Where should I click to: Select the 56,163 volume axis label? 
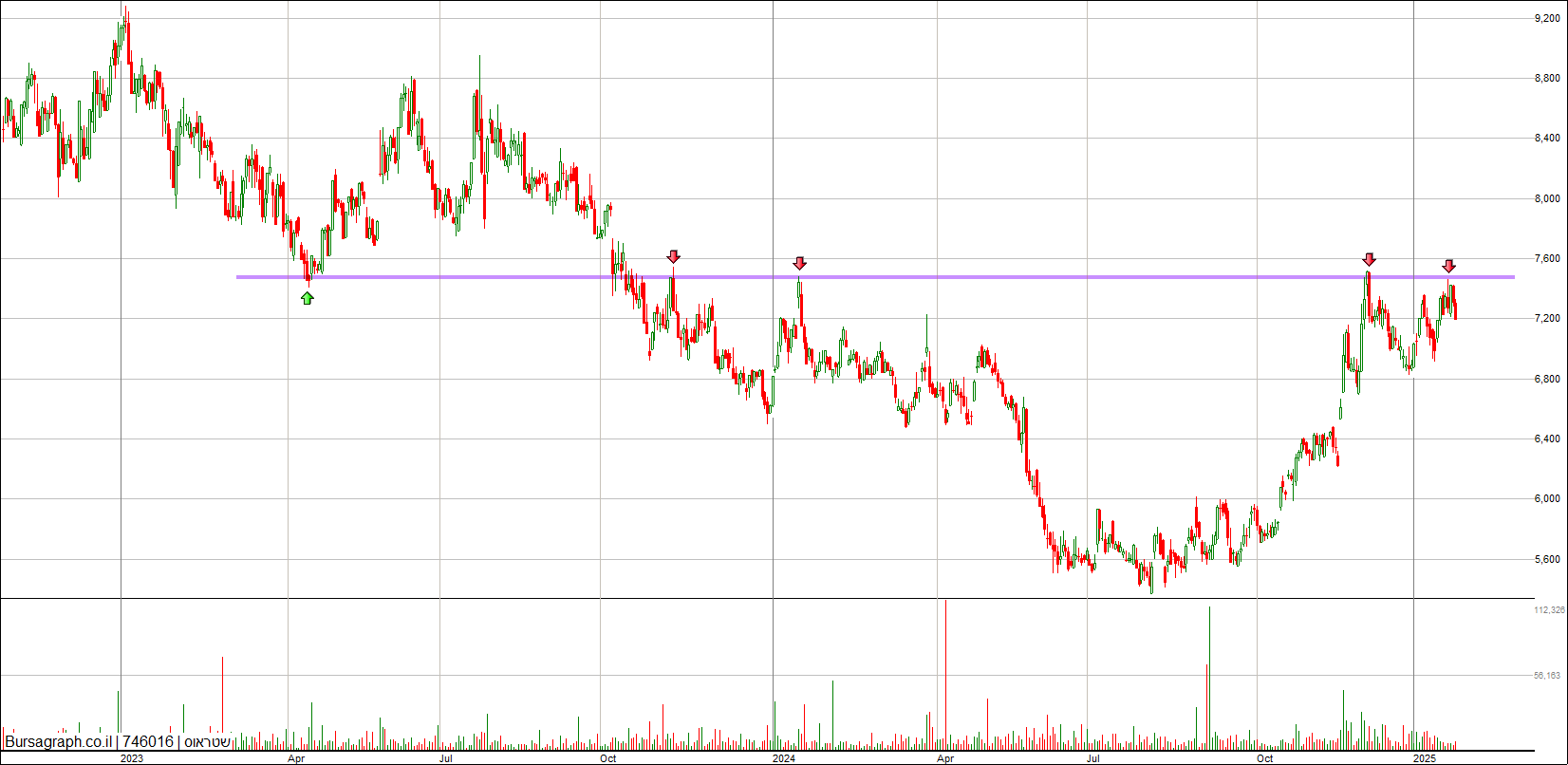coord(1547,676)
